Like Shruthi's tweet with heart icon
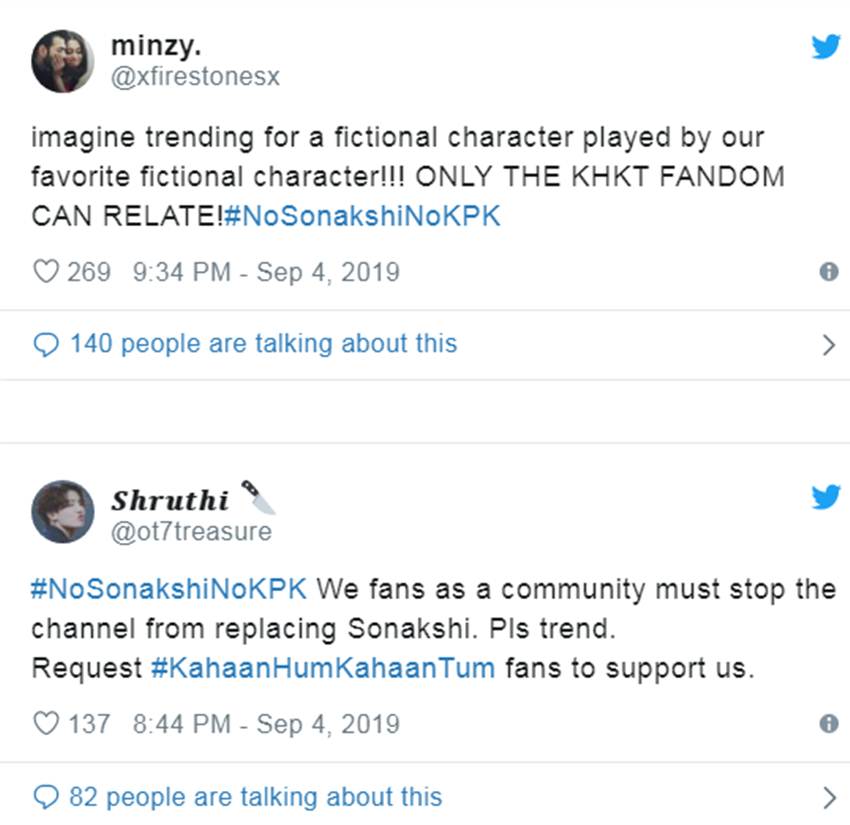The width and height of the screenshot is (850, 825). [46, 723]
